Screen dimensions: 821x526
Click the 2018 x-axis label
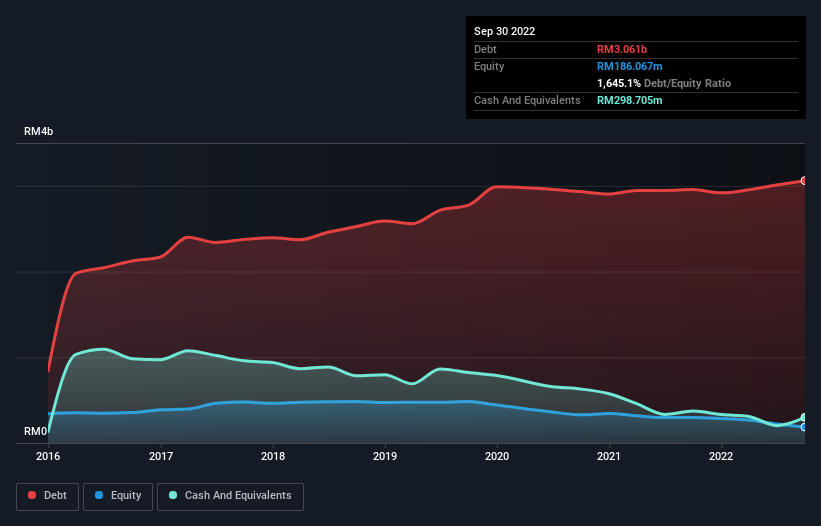pyautogui.click(x=273, y=456)
